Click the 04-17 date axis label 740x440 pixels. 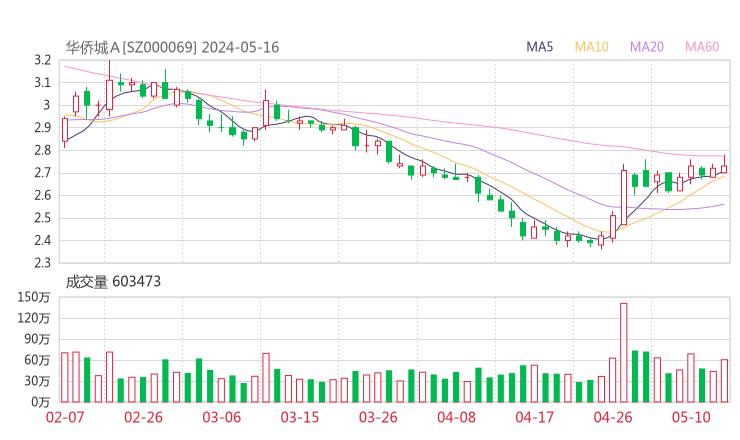click(x=534, y=417)
